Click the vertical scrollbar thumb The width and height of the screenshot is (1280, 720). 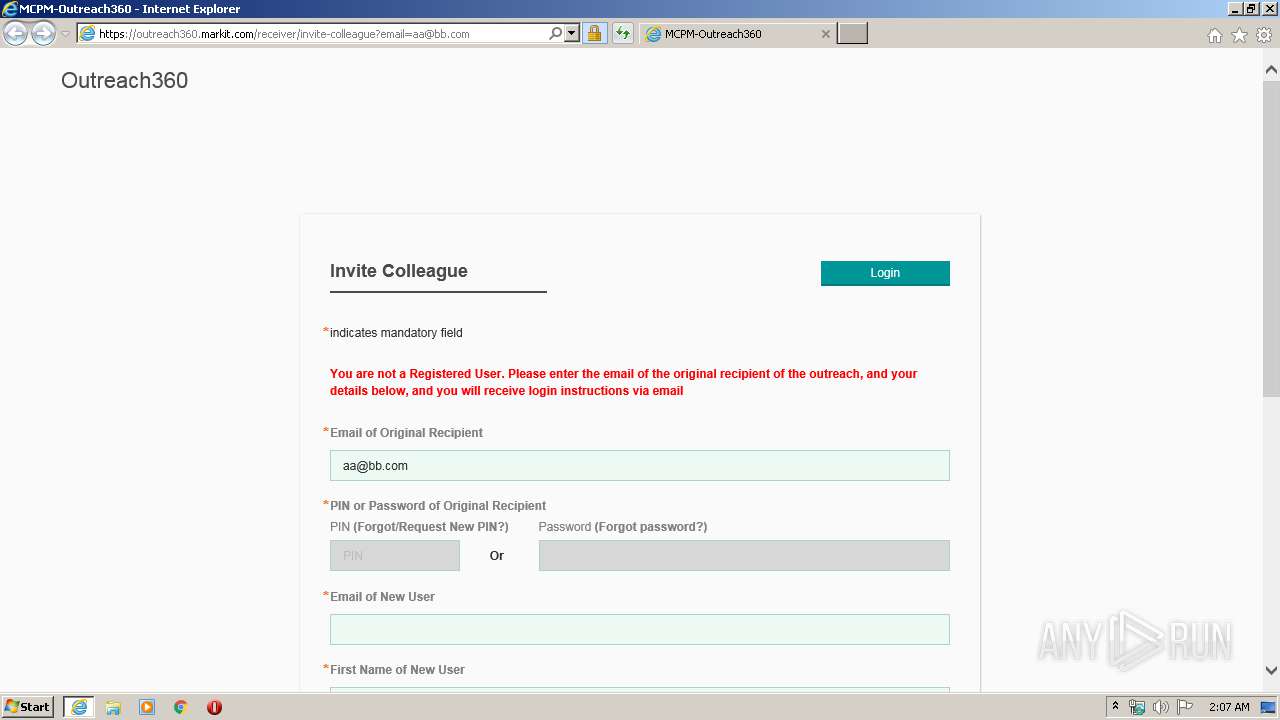[x=1271, y=238]
